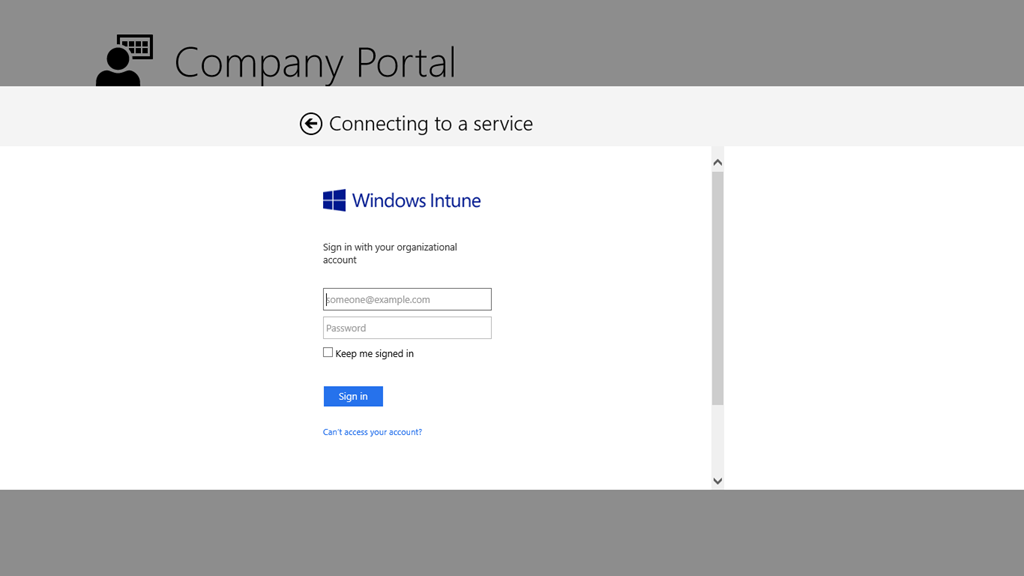Image resolution: width=1024 pixels, height=576 pixels.
Task: Open the Can't access your account link
Action: coord(372,432)
